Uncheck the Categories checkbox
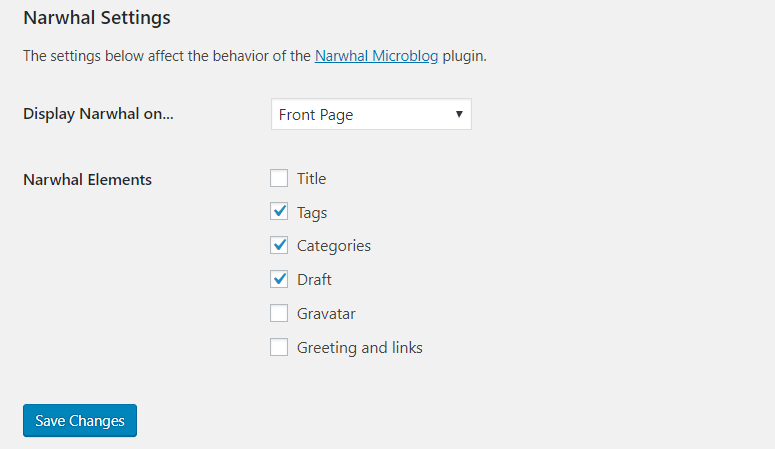The image size is (775, 449). click(279, 246)
